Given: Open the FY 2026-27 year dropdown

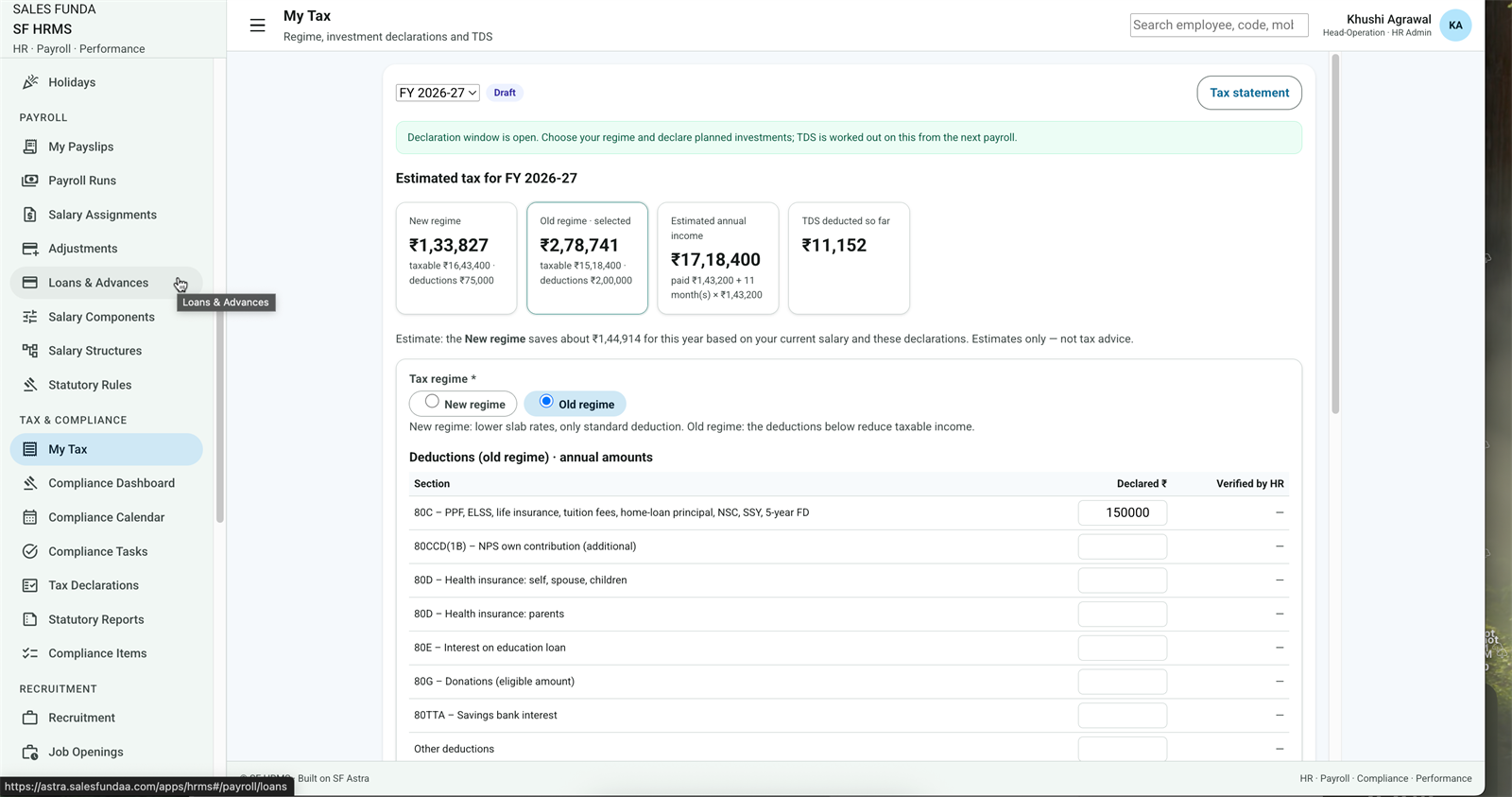Looking at the screenshot, I should click(438, 93).
